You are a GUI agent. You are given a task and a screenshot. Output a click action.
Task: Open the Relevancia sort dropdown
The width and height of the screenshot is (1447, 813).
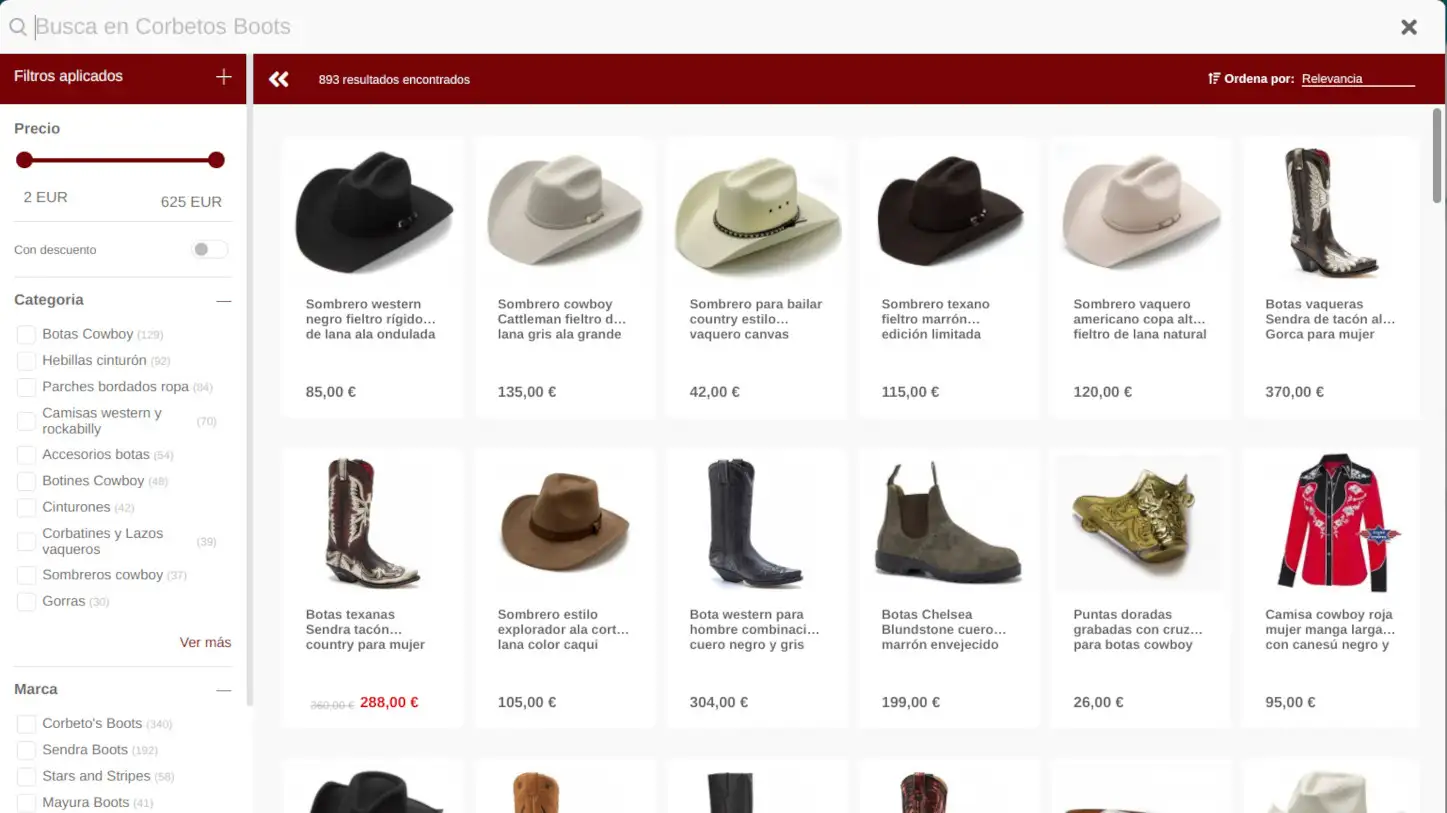point(1358,79)
